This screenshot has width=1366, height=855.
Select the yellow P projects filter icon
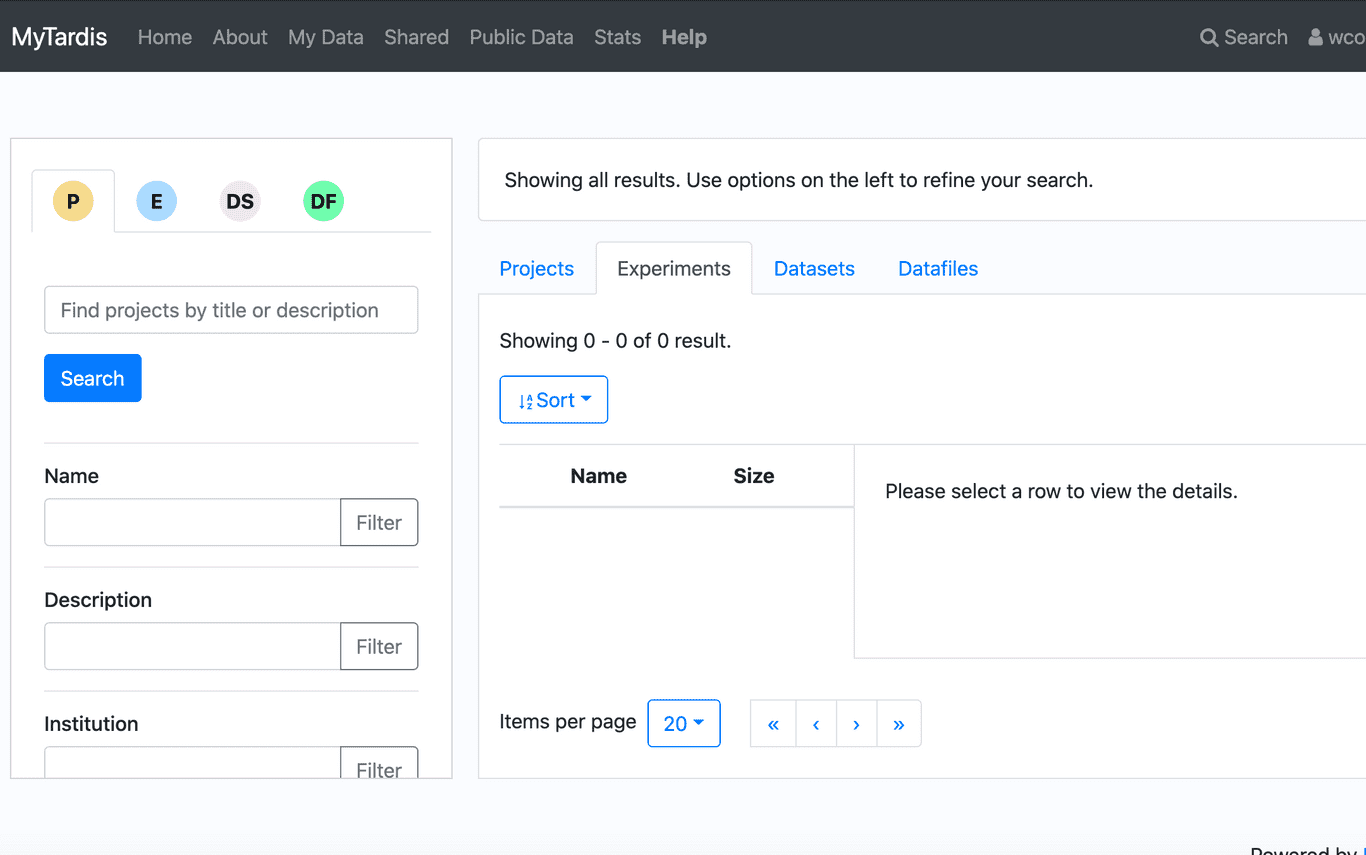coord(73,201)
